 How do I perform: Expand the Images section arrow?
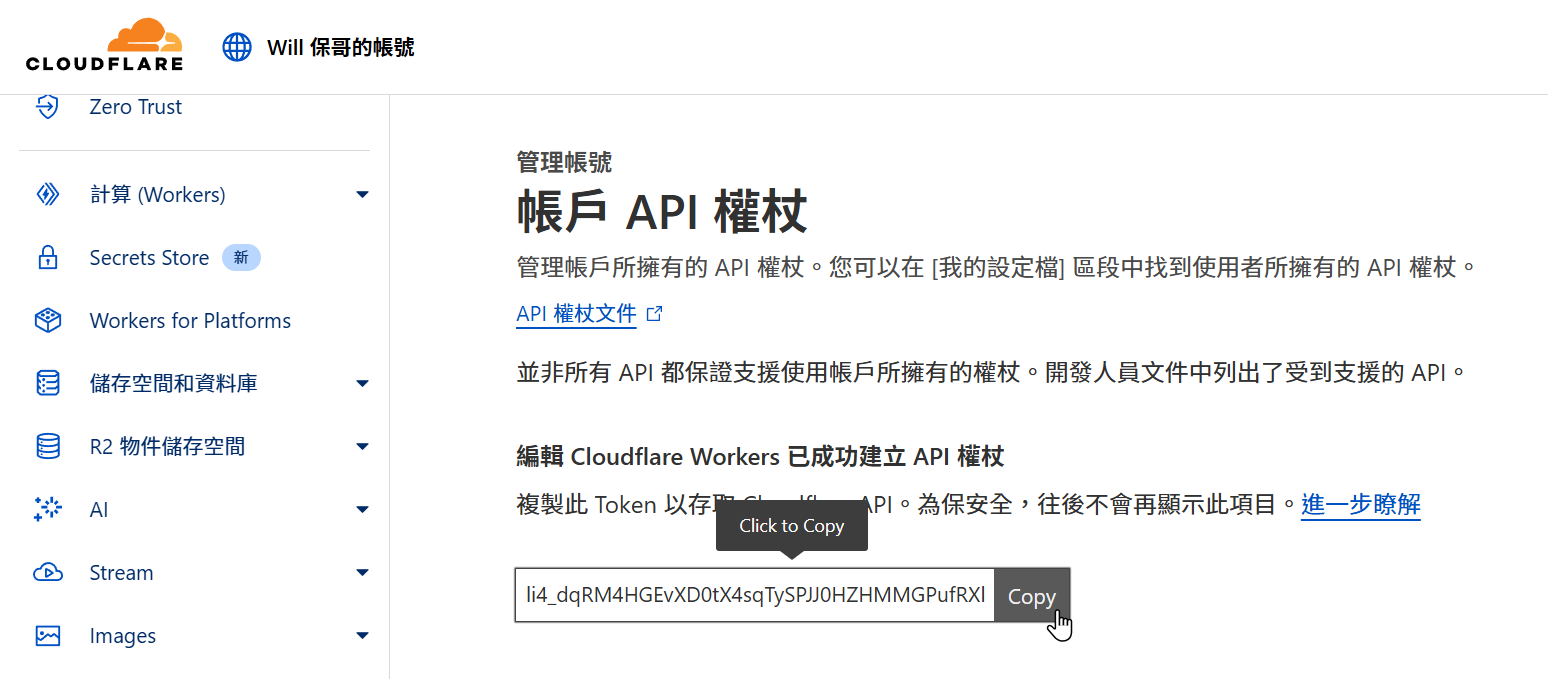(363, 636)
